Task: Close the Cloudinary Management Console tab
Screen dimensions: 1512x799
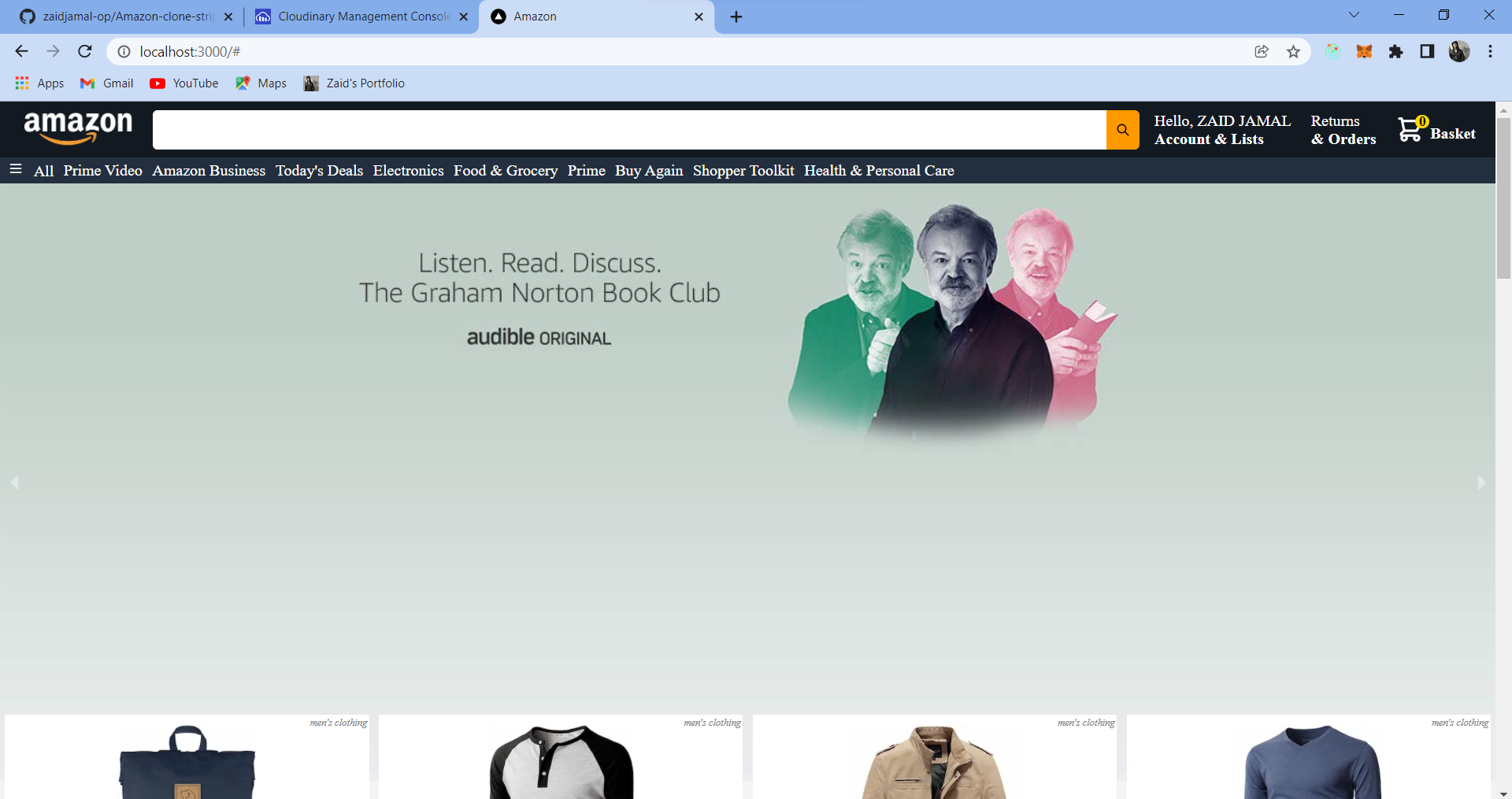Action: pos(464,17)
